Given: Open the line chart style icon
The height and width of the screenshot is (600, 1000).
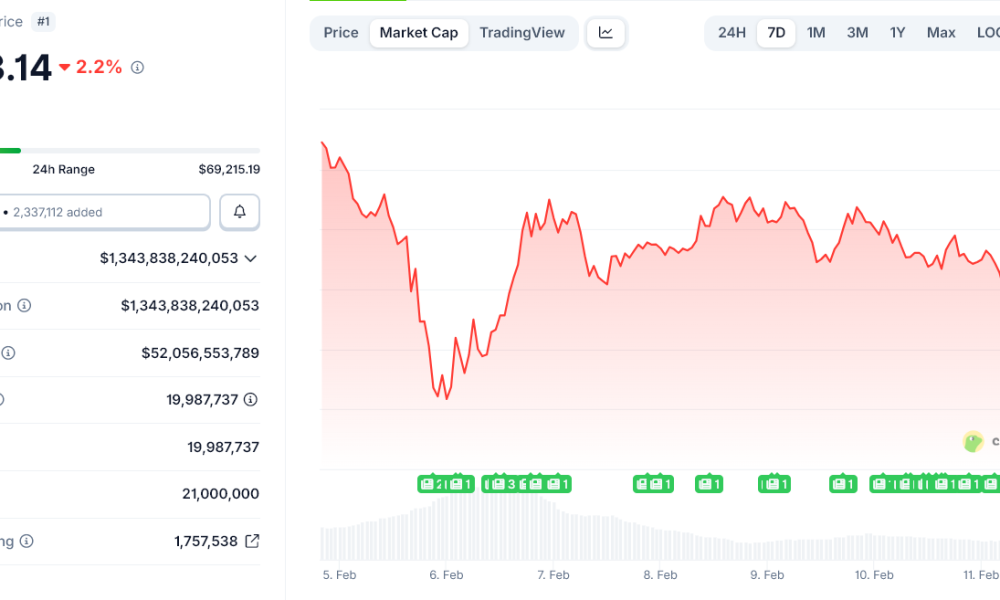Looking at the screenshot, I should pos(606,32).
